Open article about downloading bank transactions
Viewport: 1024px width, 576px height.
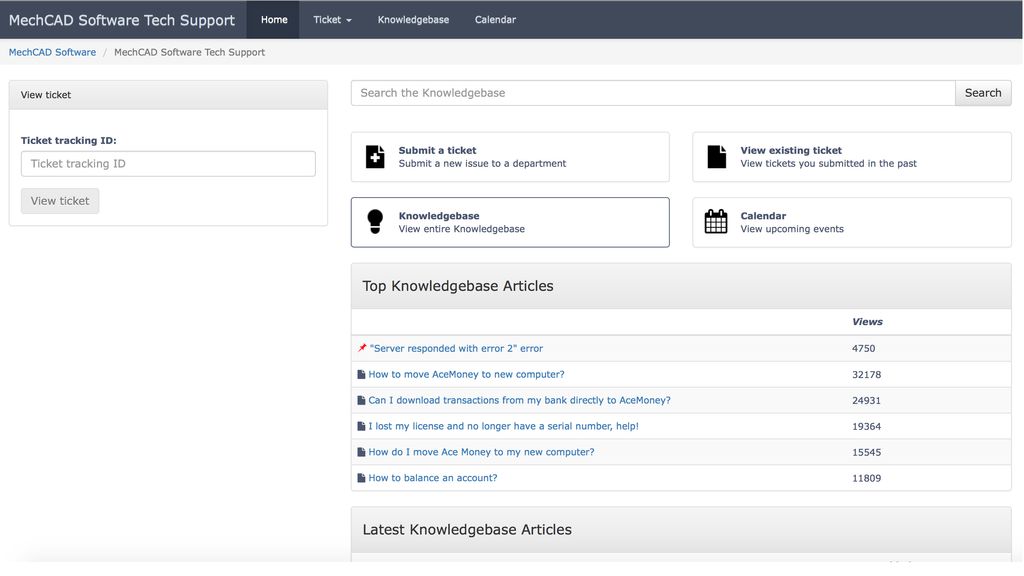pos(519,400)
